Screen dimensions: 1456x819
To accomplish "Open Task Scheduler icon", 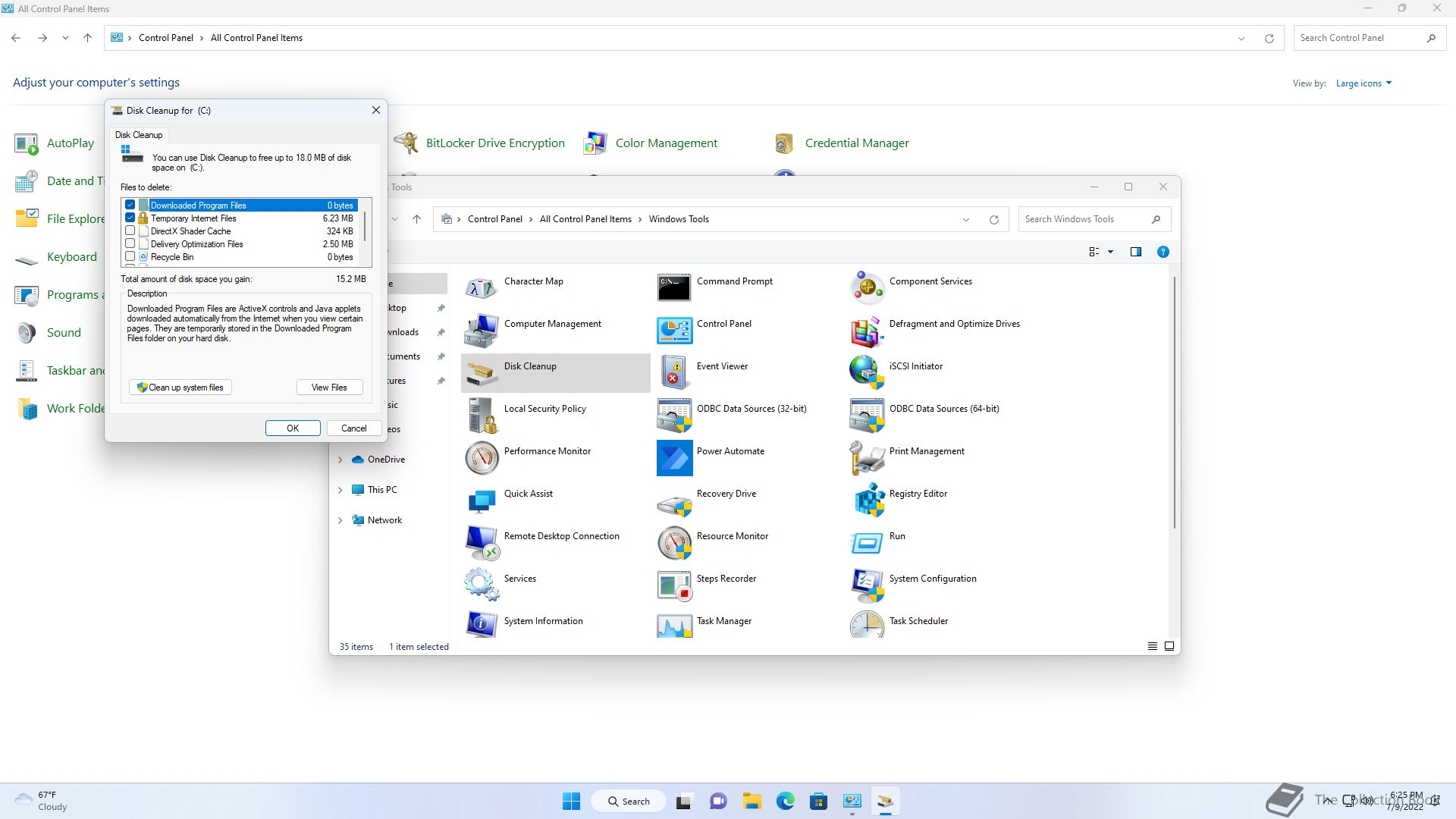I will (867, 625).
